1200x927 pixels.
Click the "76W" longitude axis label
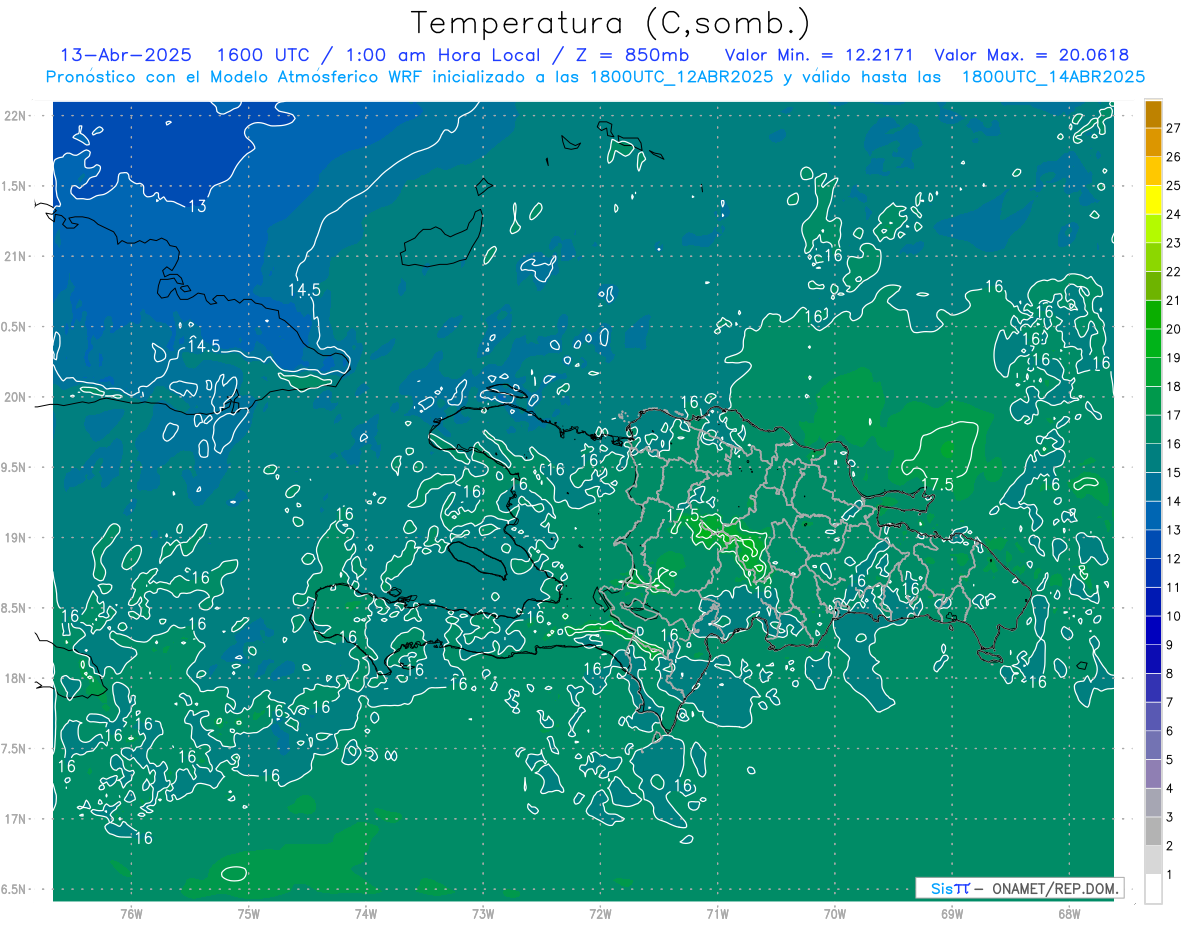tap(131, 913)
